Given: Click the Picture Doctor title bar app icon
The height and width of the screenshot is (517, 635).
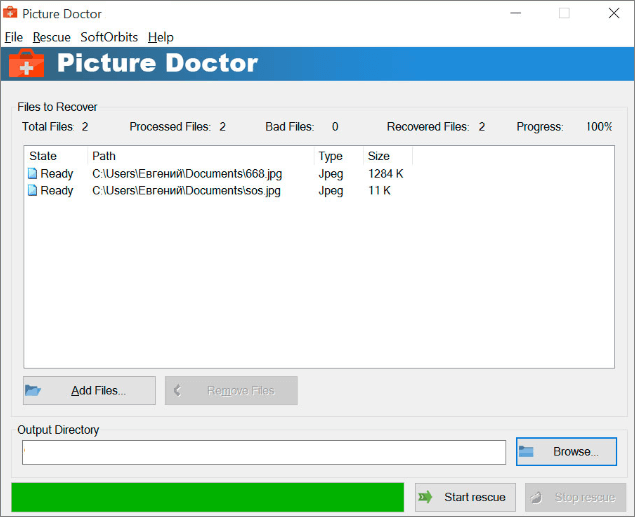Looking at the screenshot, I should click(11, 13).
